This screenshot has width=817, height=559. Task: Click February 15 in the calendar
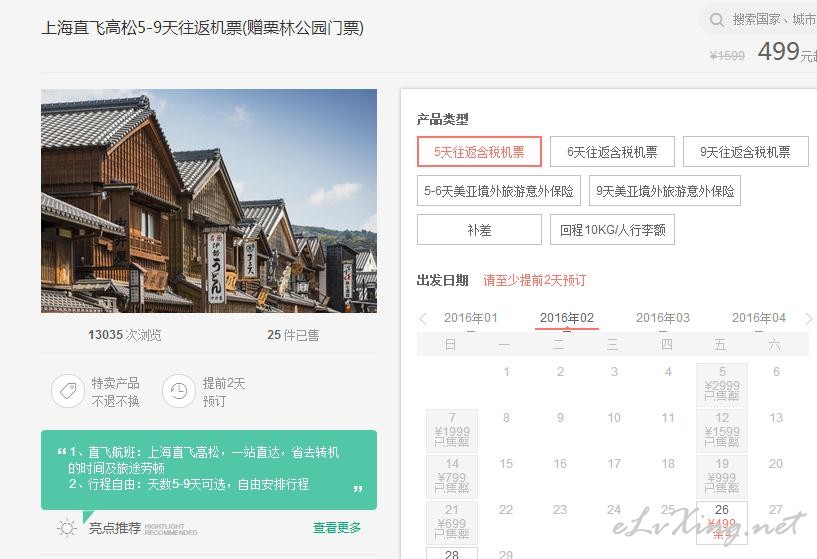point(506,463)
